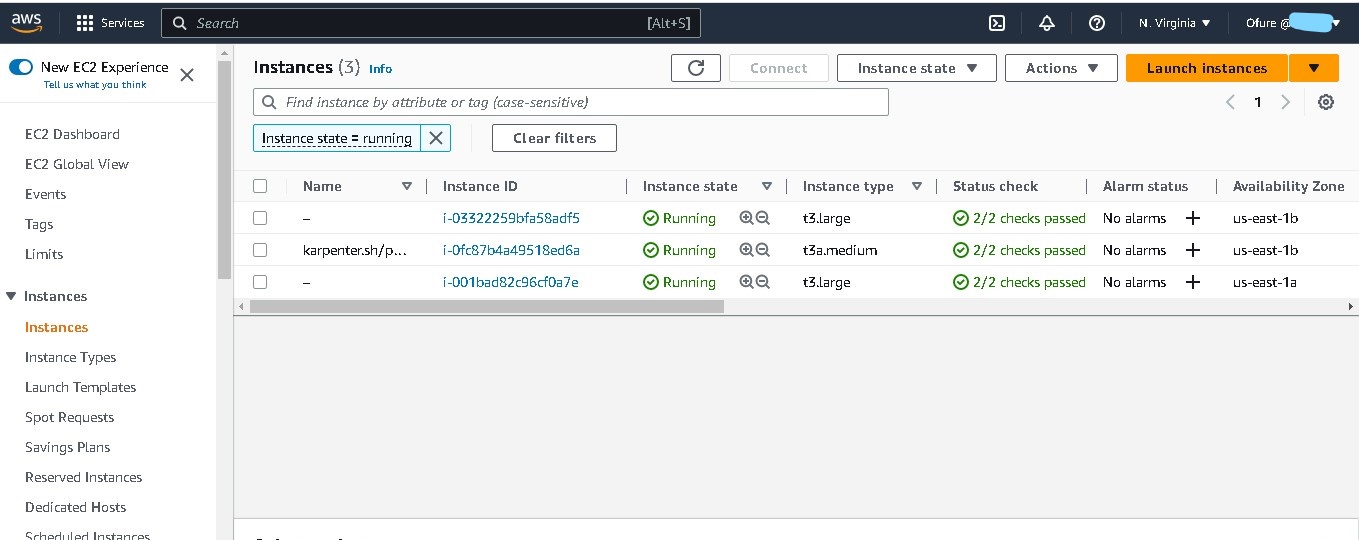Open EC2 Global View
1359x540 pixels.
(77, 164)
